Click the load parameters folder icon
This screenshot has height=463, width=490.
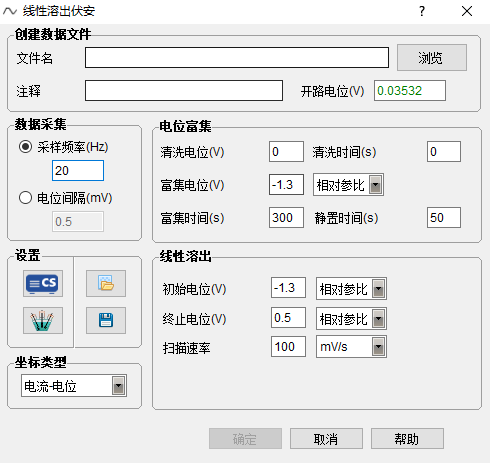coord(106,283)
